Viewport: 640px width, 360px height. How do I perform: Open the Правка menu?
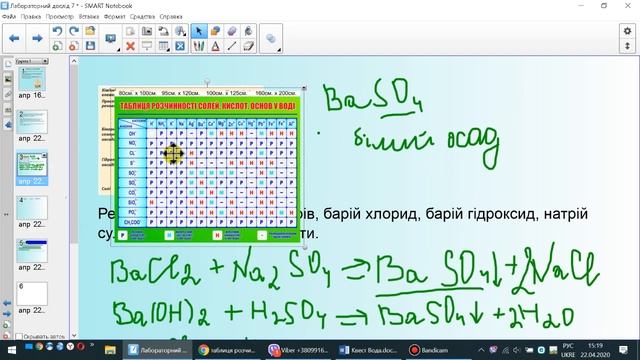tap(31, 17)
